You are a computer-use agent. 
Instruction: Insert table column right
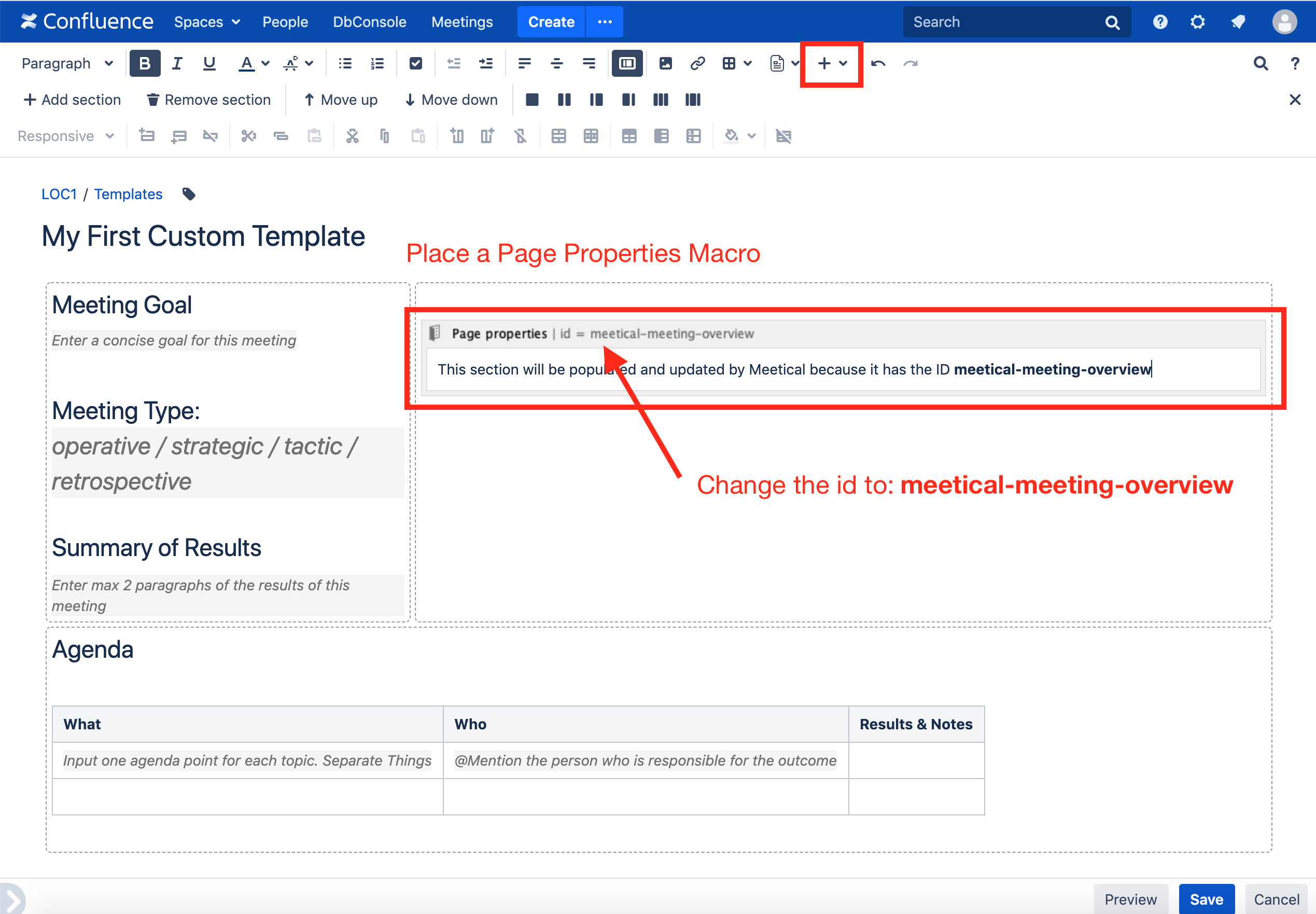[x=488, y=136]
